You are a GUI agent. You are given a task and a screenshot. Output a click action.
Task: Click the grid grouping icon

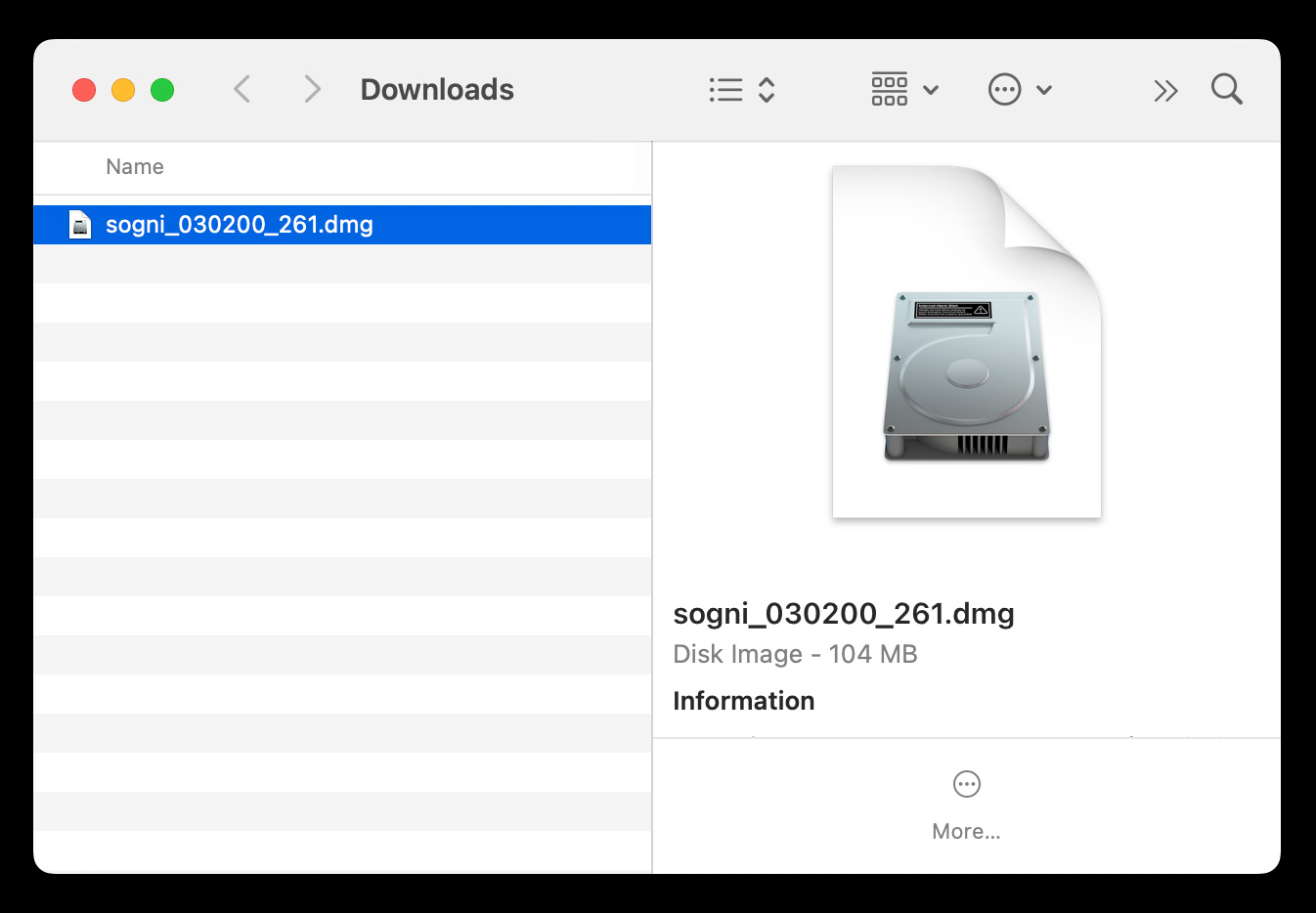[x=889, y=90]
